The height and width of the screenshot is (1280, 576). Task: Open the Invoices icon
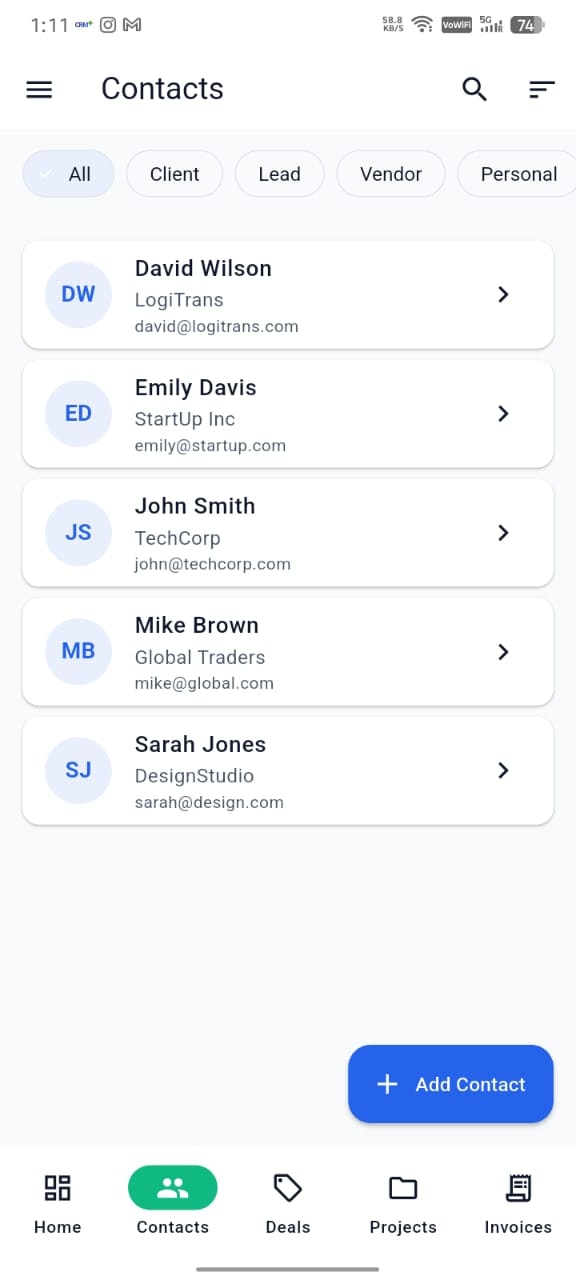(x=518, y=1188)
